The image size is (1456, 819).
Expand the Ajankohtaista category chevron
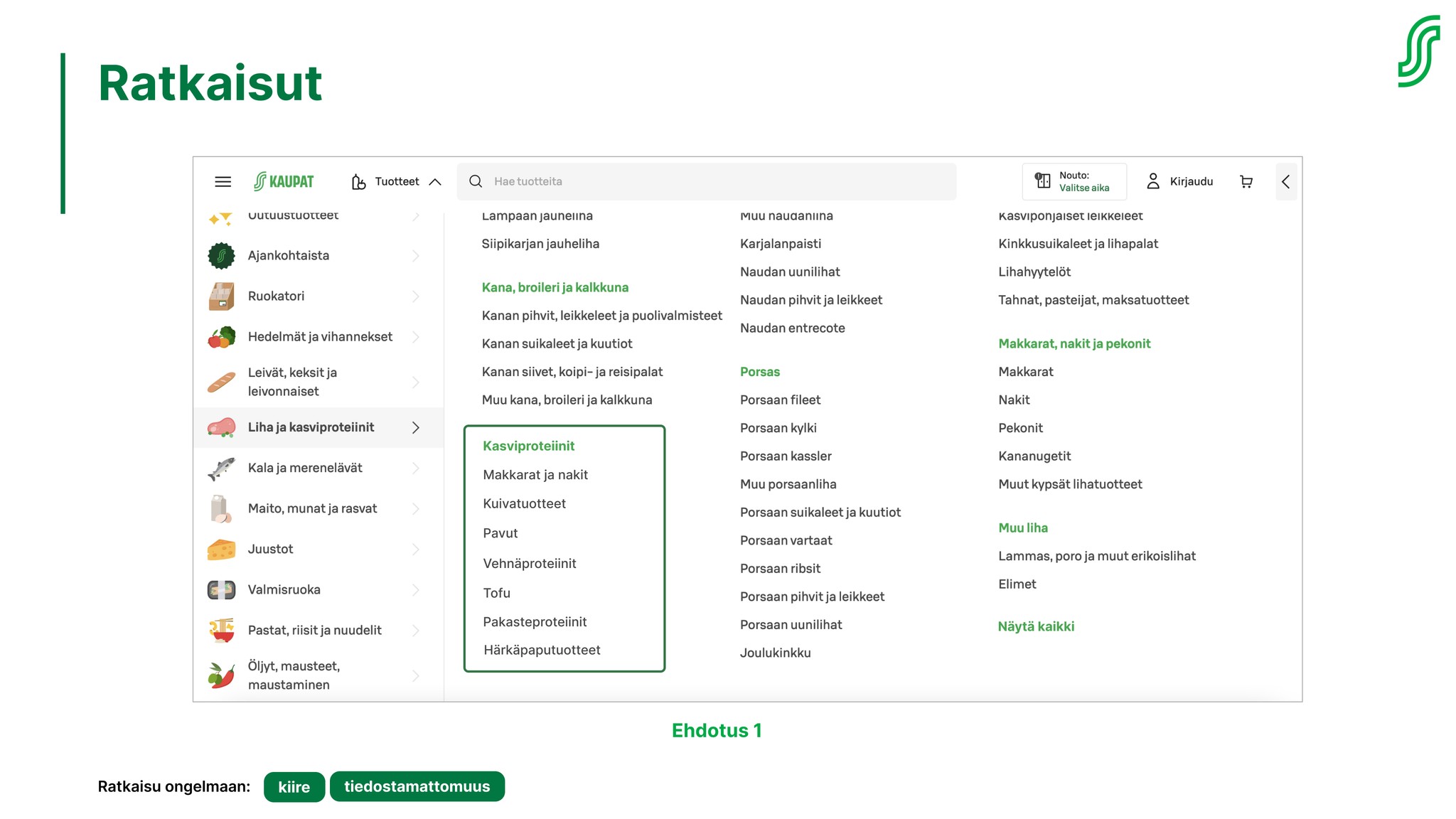point(416,256)
